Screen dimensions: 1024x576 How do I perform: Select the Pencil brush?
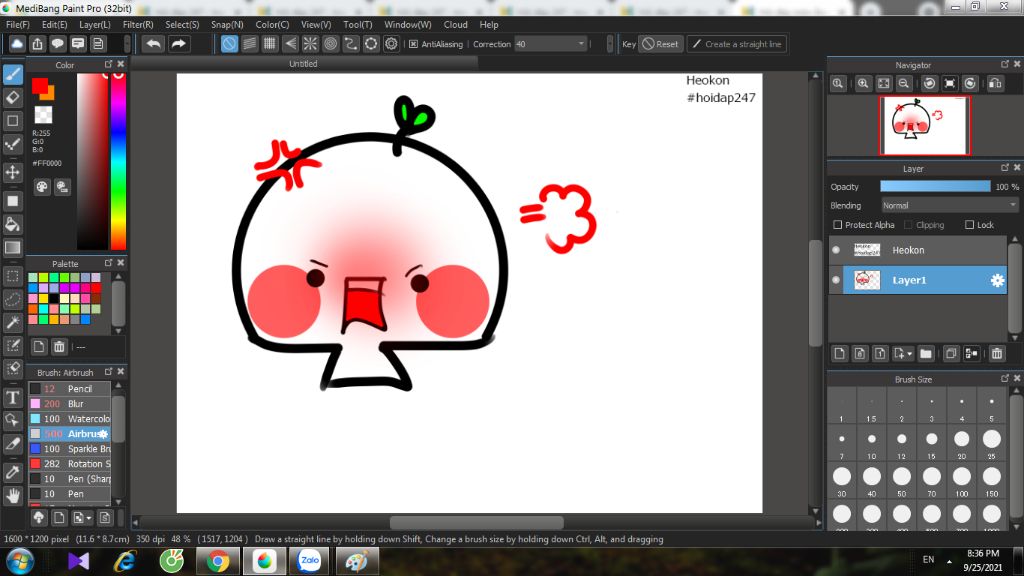pos(69,389)
